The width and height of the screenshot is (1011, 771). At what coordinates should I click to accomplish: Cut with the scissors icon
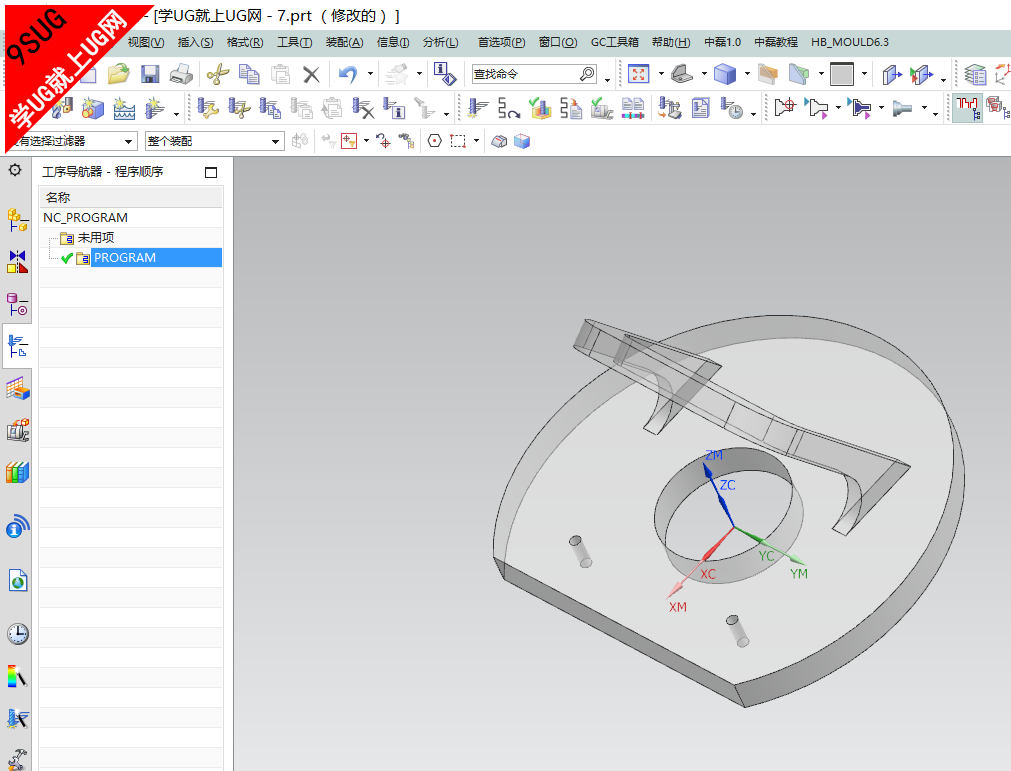point(218,74)
